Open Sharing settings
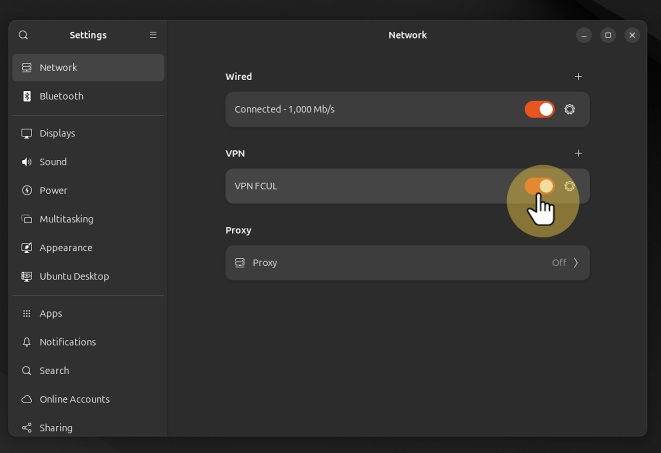Image resolution: width=661 pixels, height=453 pixels. click(88, 428)
